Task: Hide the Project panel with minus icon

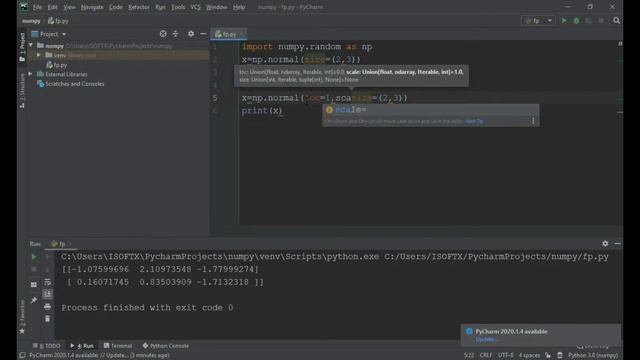Action: [x=203, y=34]
